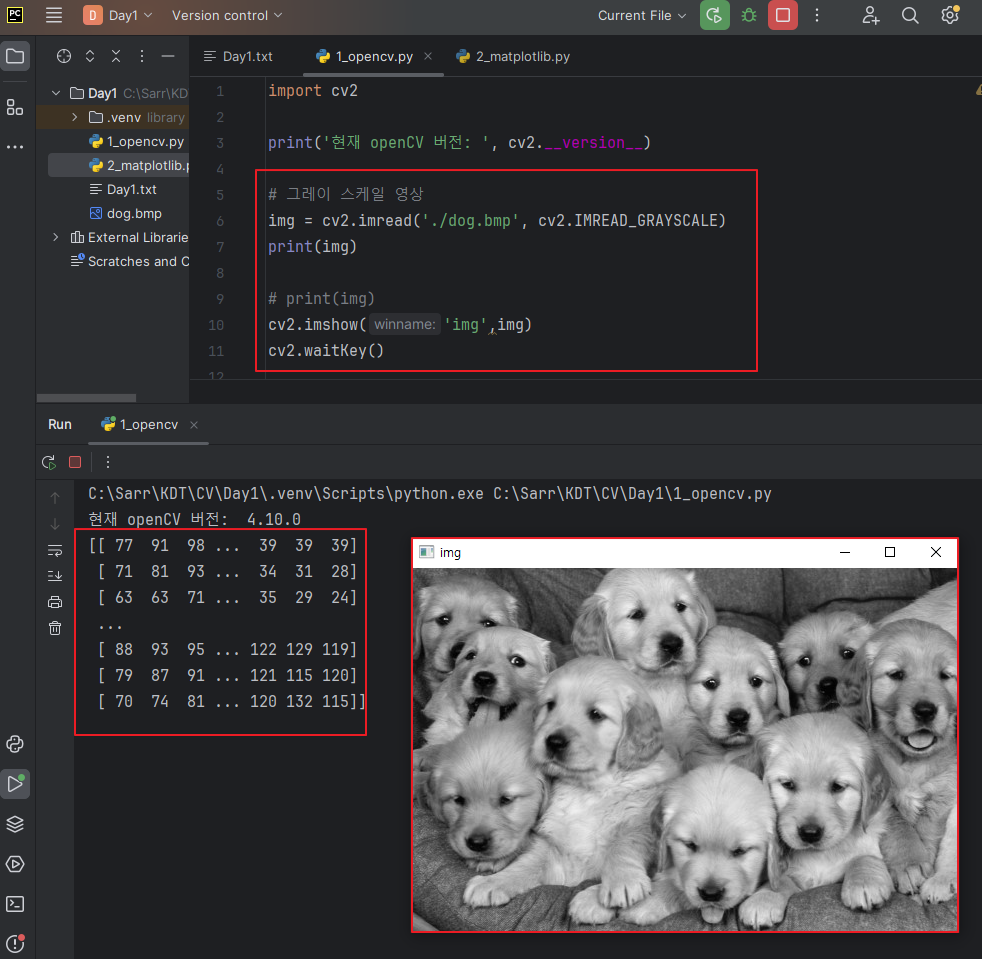Image resolution: width=982 pixels, height=959 pixels.
Task: Click Collapse All in the project panel
Action: coord(116,56)
